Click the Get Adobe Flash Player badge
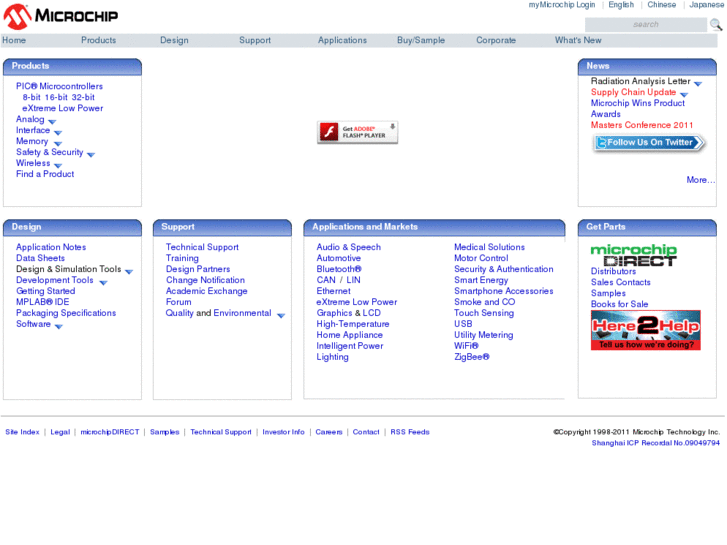The image size is (727, 545). 357,132
